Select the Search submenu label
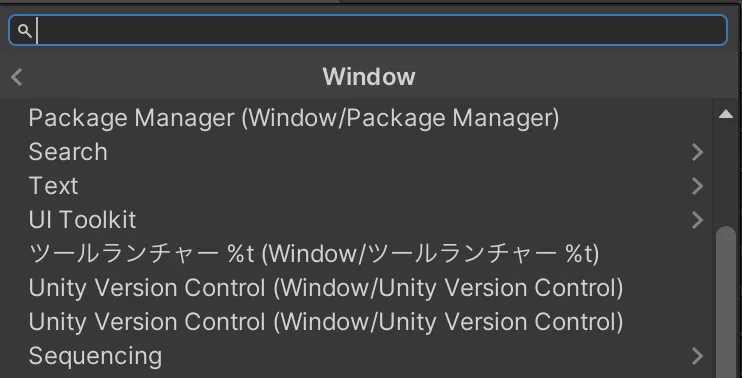Screen dimensions: 742x378 pyautogui.click(x=68, y=152)
